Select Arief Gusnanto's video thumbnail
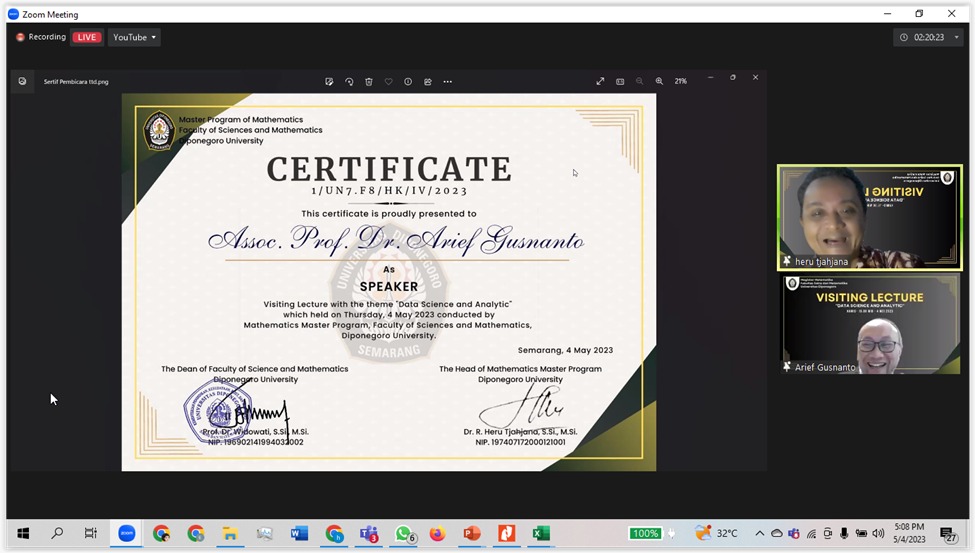 (869, 324)
